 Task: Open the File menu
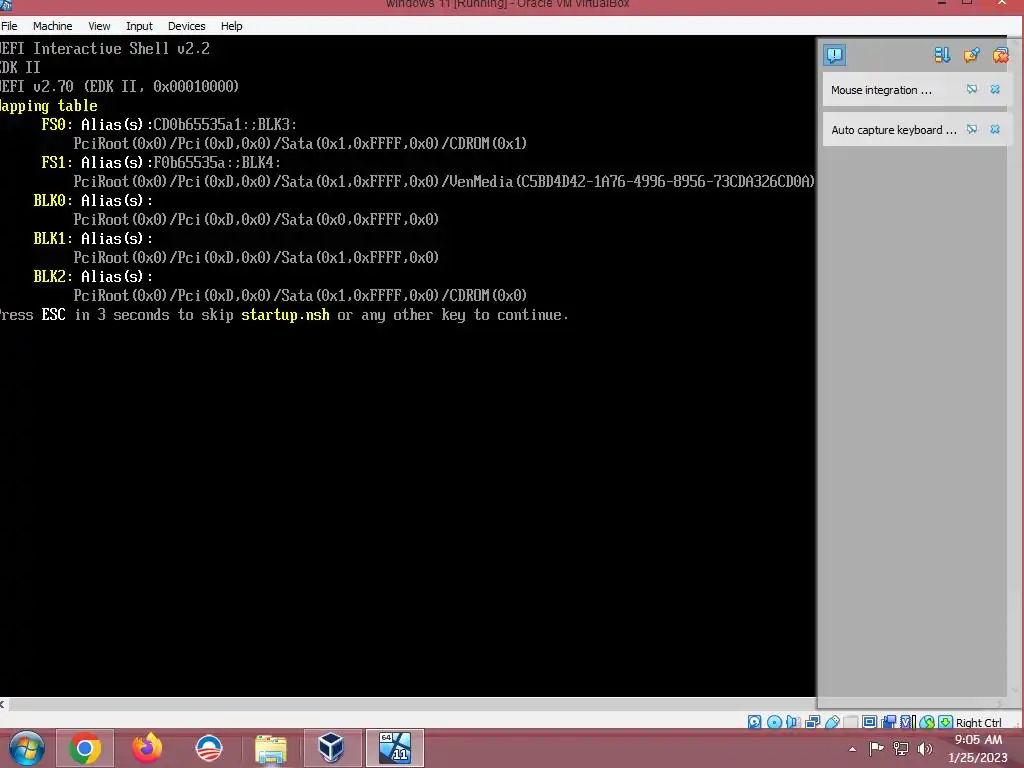9,26
